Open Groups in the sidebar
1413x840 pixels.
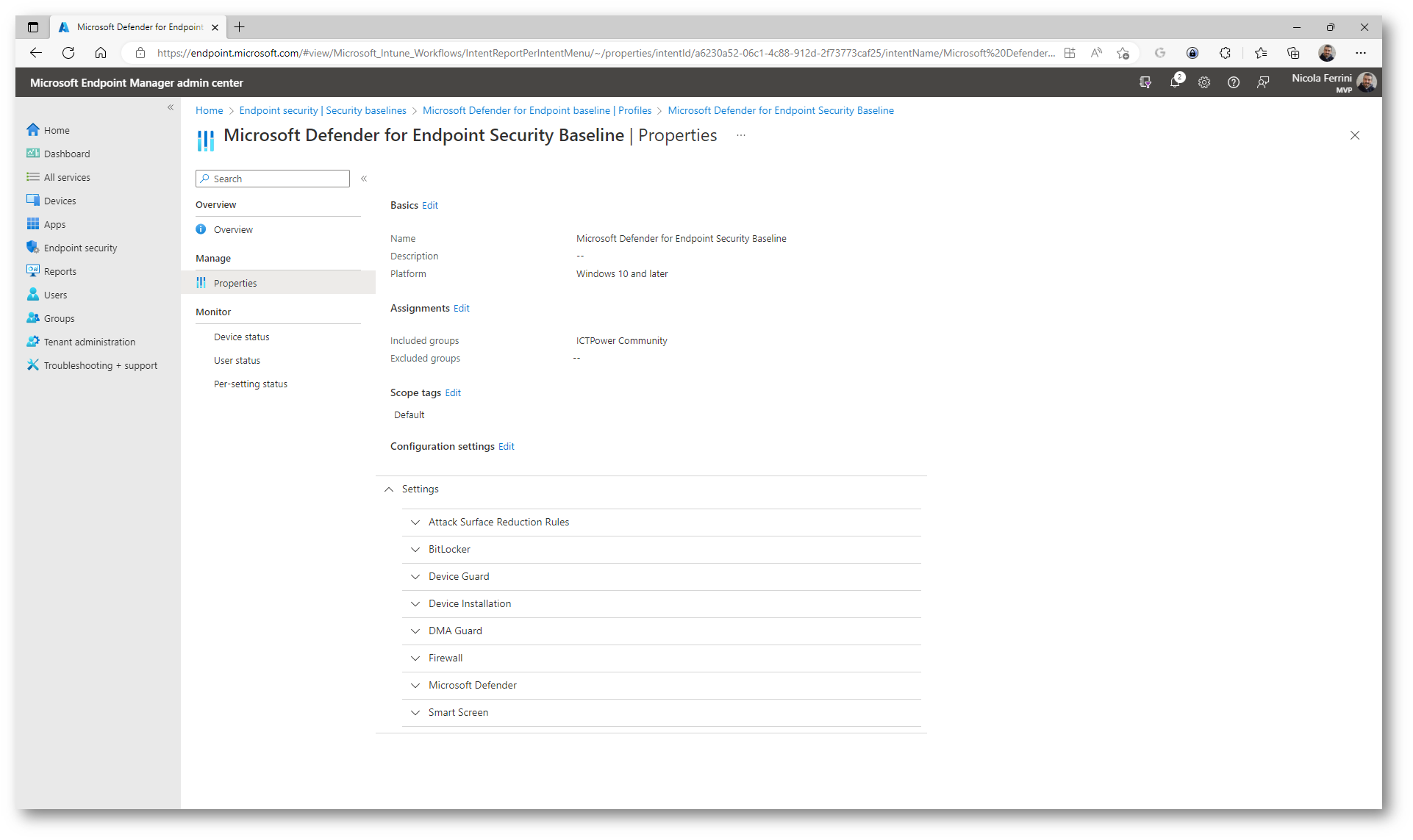coord(59,318)
